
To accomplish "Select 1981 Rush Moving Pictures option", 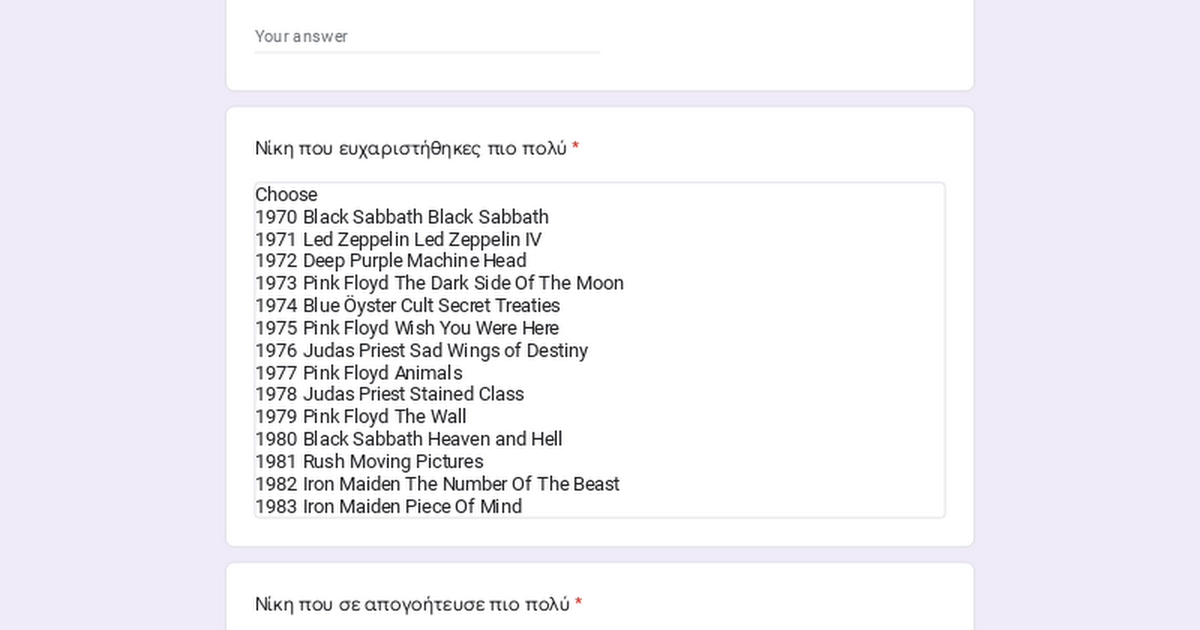I will [x=369, y=462].
